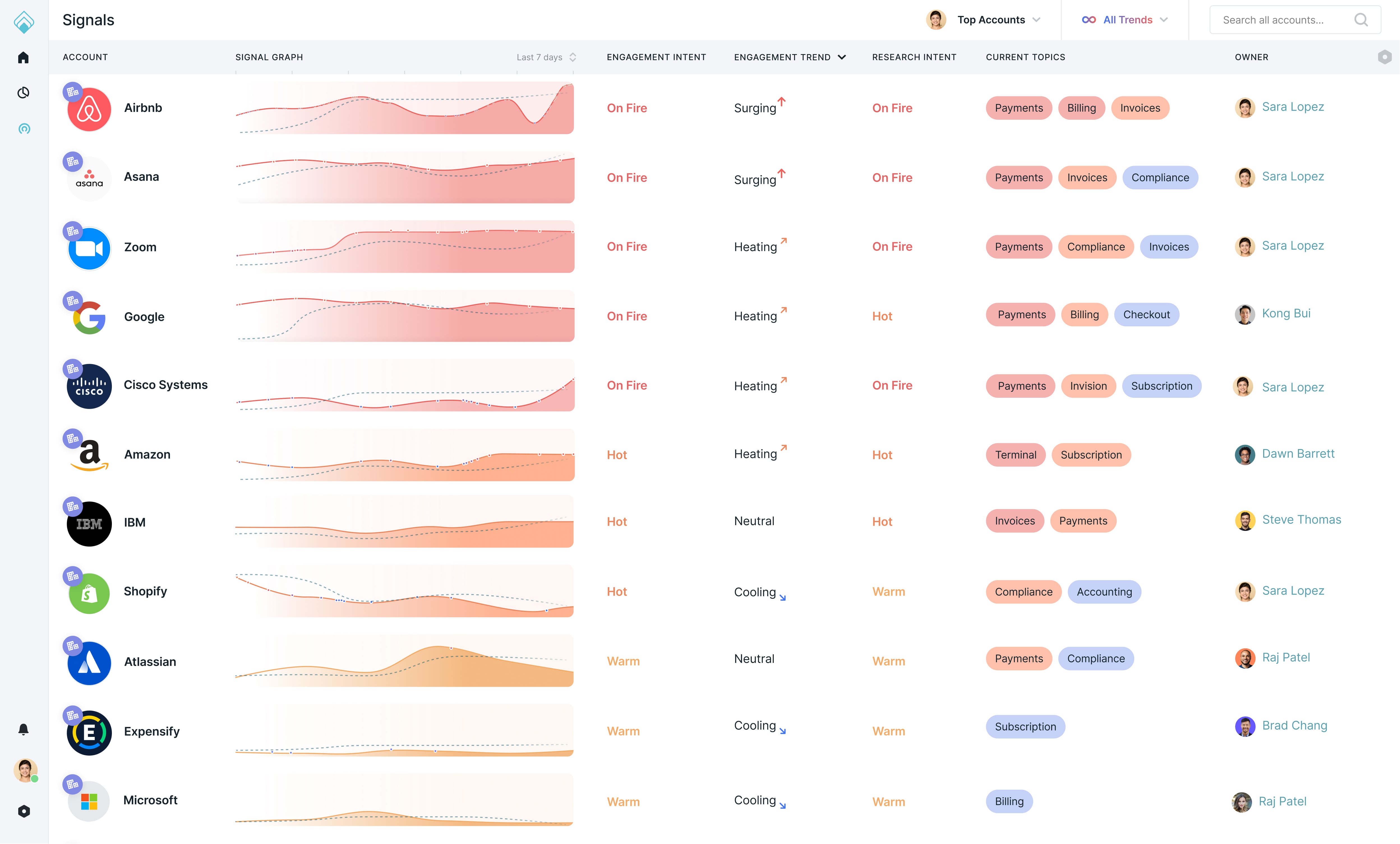The image size is (1400, 844).
Task: Click the Checkout tag in Google row
Action: click(1147, 315)
